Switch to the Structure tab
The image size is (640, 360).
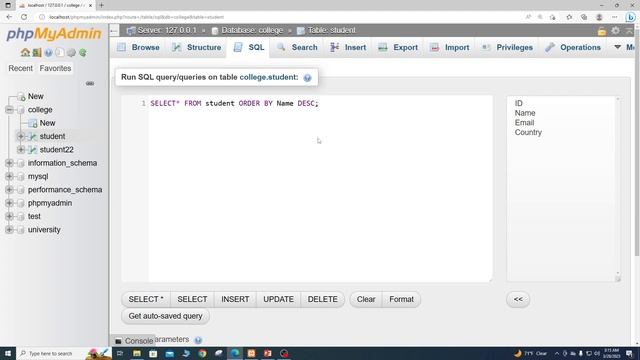pos(196,47)
